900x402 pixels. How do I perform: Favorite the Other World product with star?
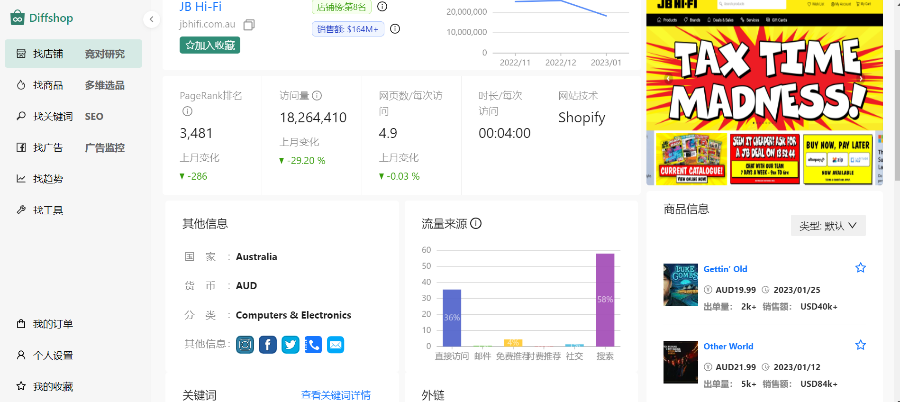click(860, 345)
